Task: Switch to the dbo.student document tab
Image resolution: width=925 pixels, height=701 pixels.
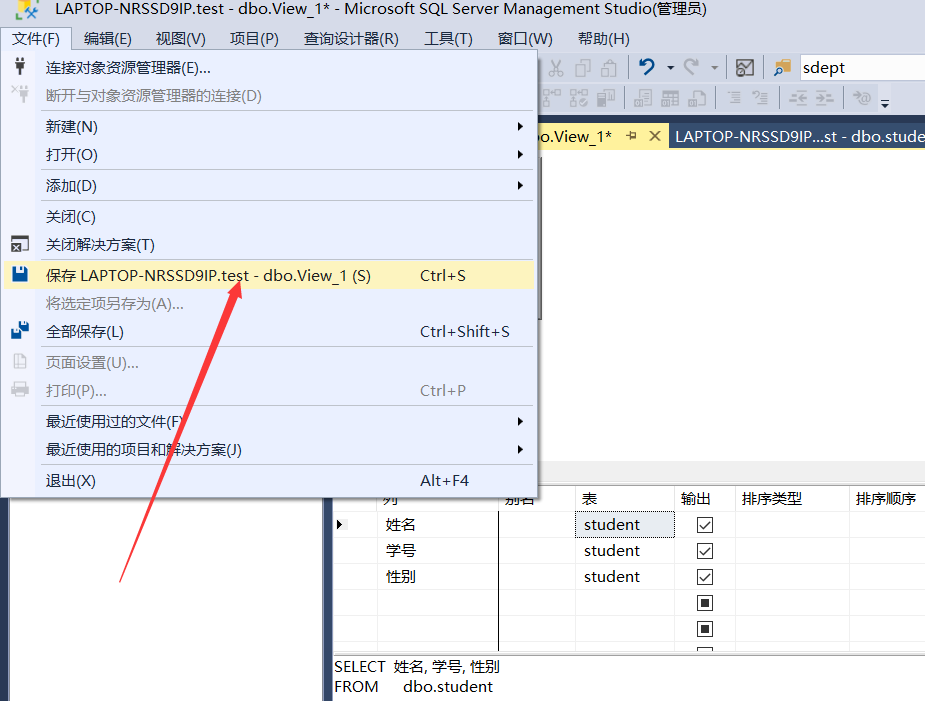Action: [797, 136]
